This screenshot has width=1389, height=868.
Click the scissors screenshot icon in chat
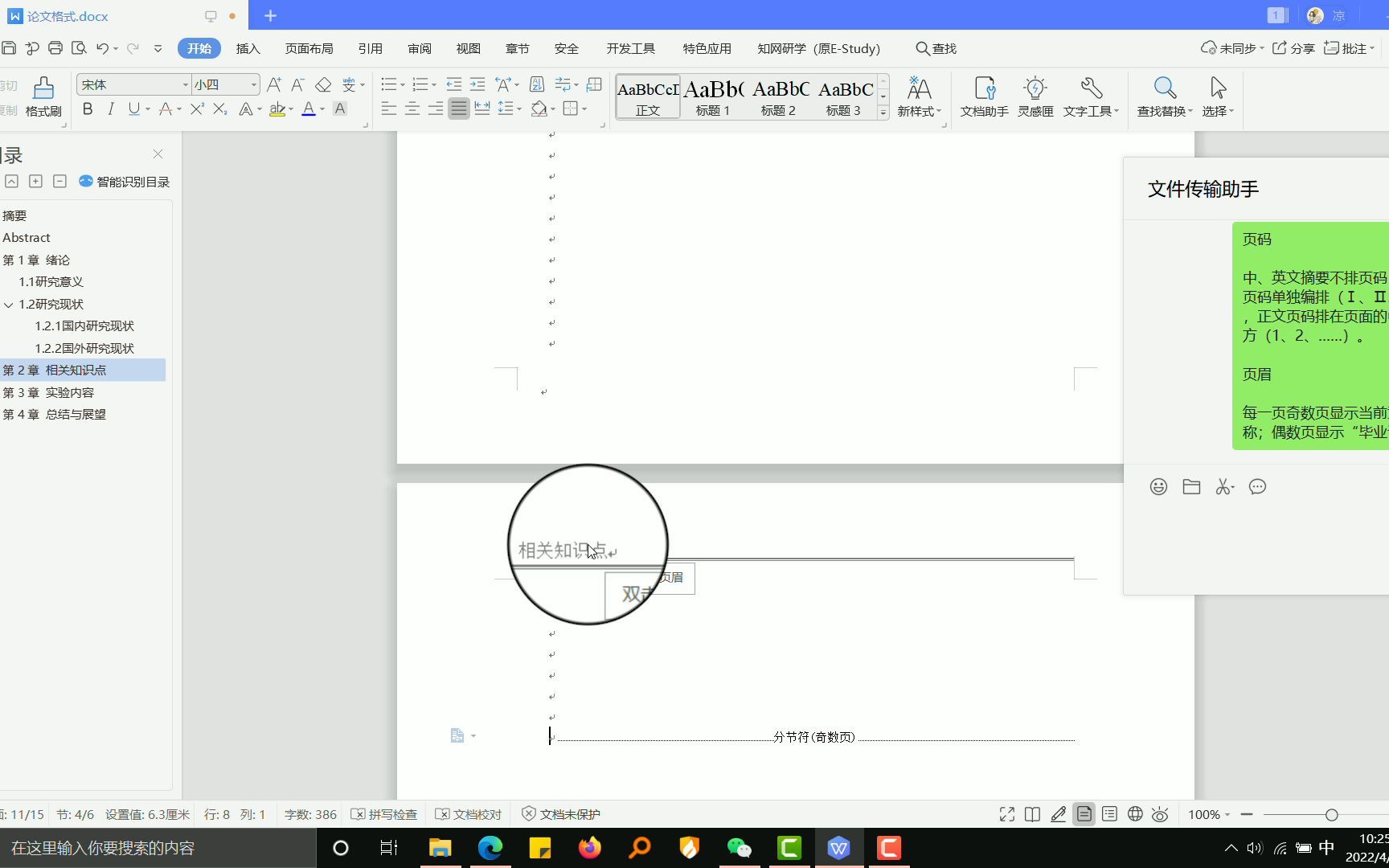pos(1224,486)
